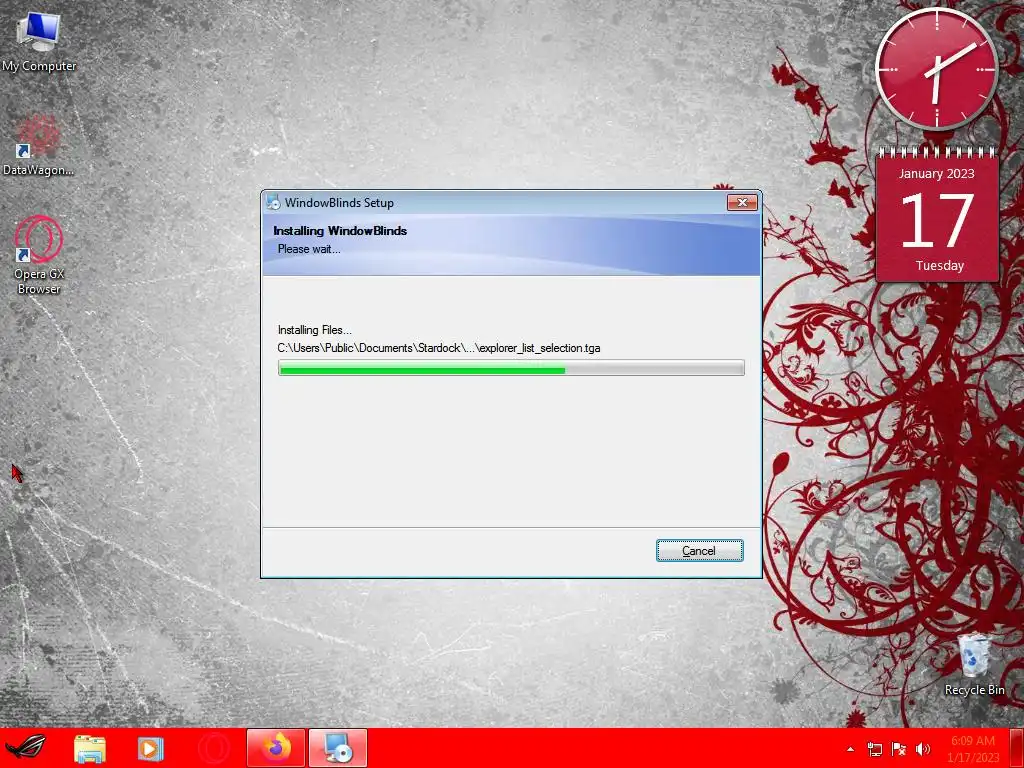Open Action Center flag tray icon

pyautogui.click(x=899, y=749)
